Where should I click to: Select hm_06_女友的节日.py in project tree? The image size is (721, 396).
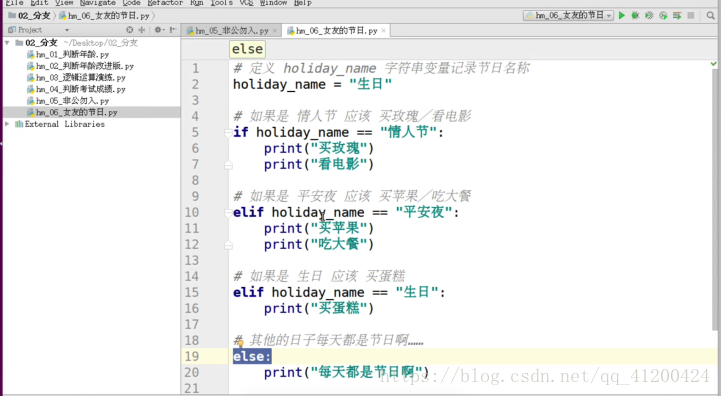pos(72,112)
